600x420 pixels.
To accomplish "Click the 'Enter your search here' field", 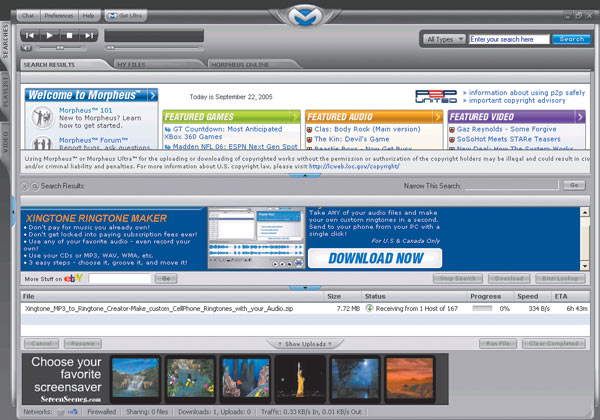I will click(508, 39).
